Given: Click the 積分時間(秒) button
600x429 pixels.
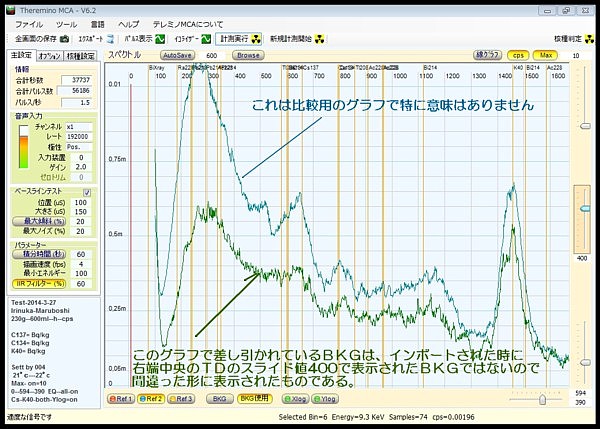Looking at the screenshot, I should tap(39, 254).
